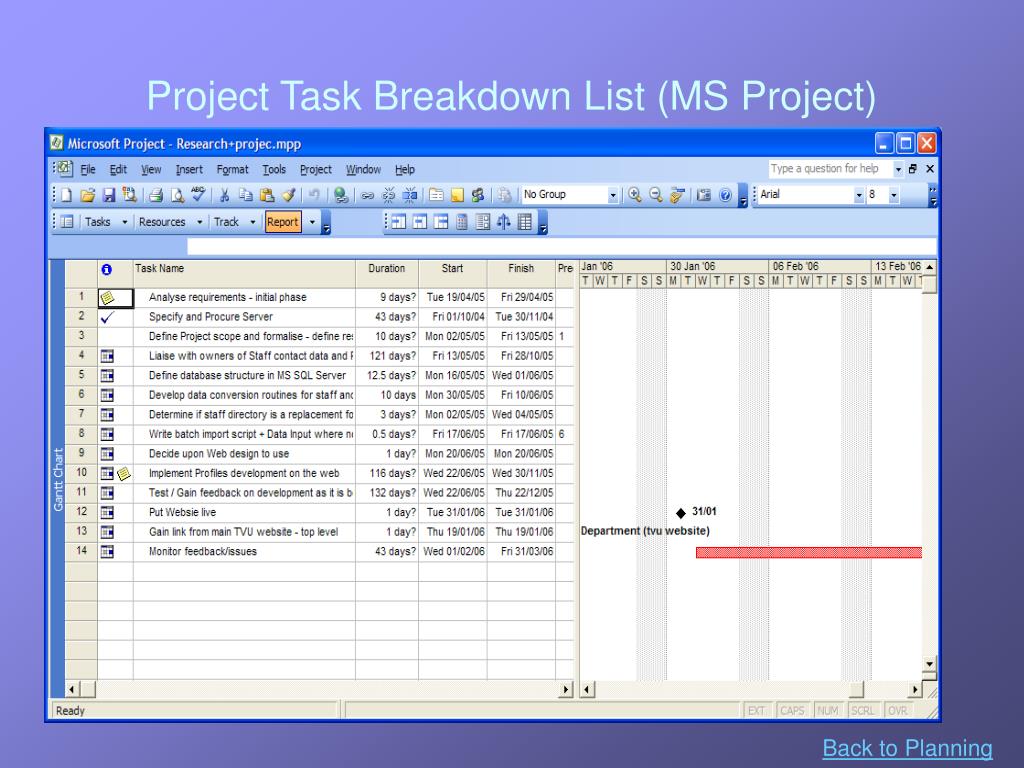Open the File menu
The height and width of the screenshot is (768, 1024).
pyautogui.click(x=88, y=170)
